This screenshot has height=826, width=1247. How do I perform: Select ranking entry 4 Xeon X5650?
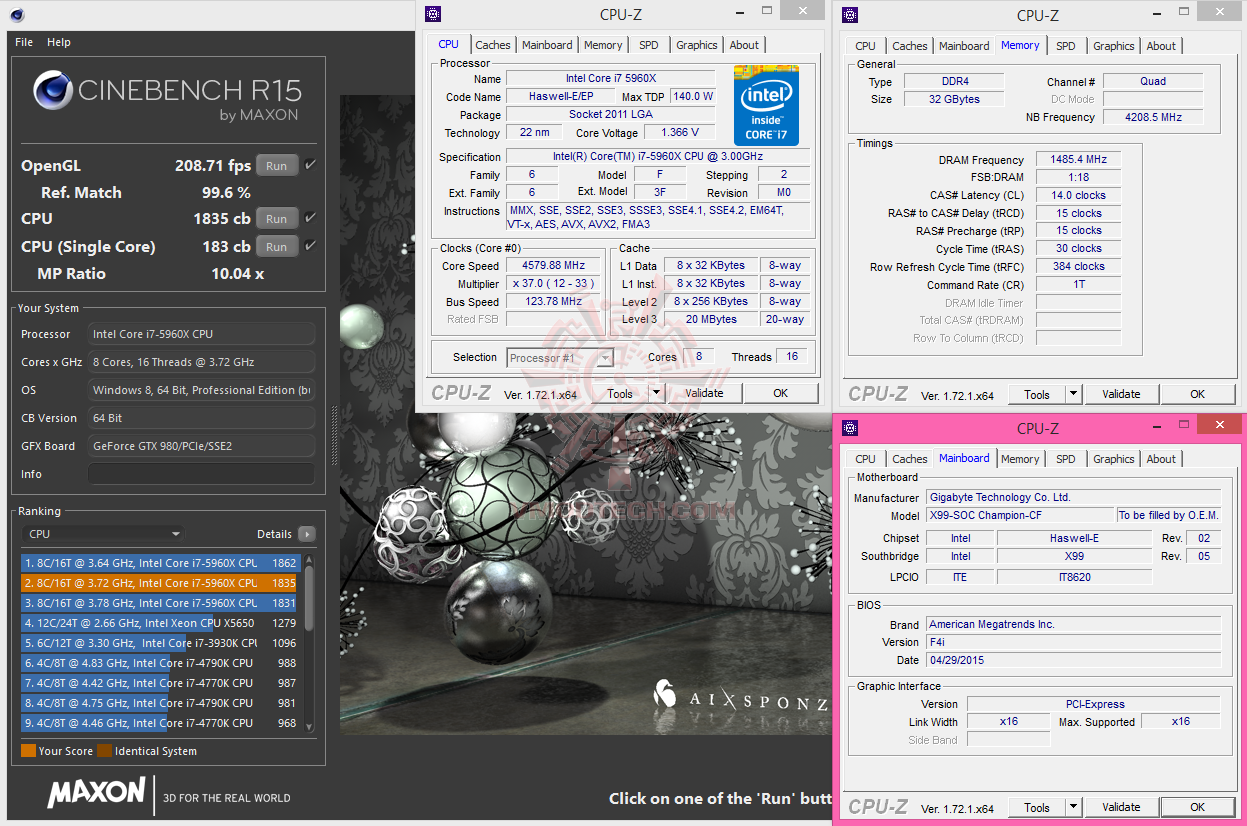pos(159,623)
